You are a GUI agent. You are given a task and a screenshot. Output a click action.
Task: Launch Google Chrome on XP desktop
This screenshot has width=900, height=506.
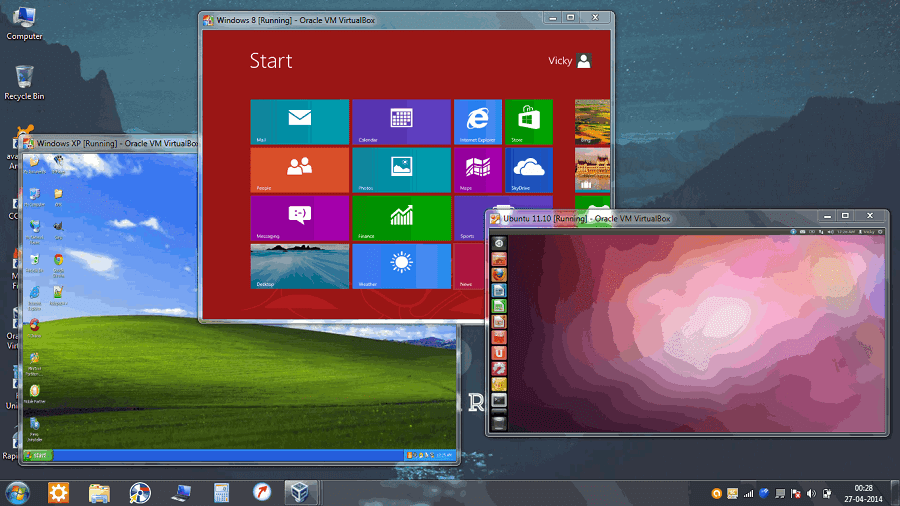tap(58, 265)
